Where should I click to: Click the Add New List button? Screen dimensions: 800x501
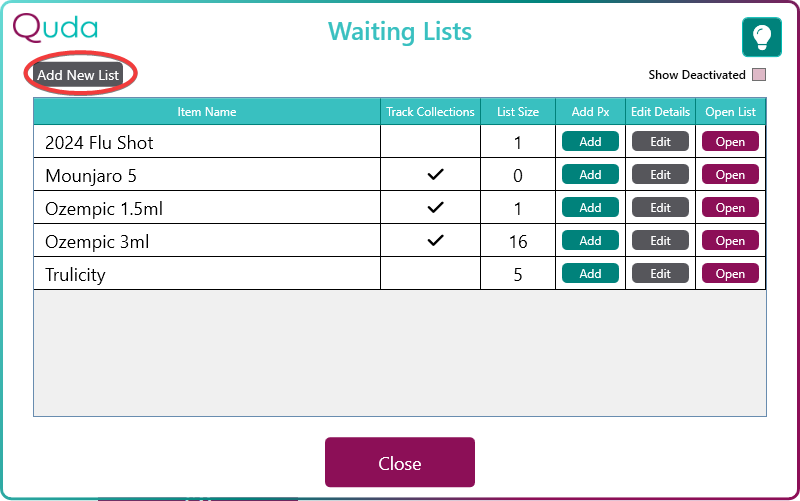pyautogui.click(x=78, y=74)
